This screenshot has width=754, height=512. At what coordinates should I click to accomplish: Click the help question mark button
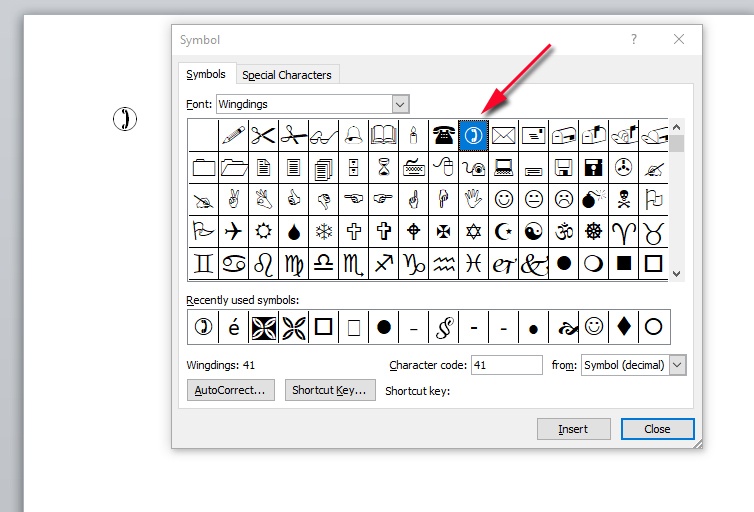click(634, 39)
